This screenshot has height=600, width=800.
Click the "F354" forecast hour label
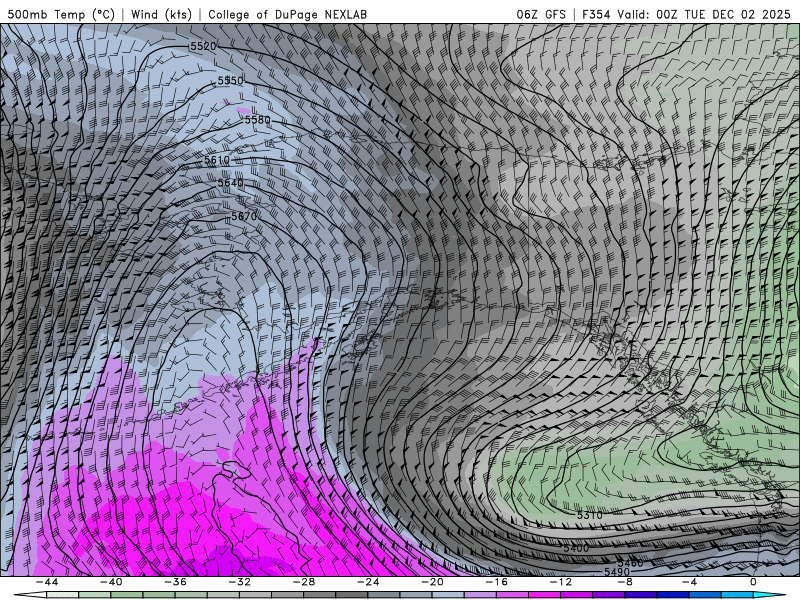click(596, 14)
